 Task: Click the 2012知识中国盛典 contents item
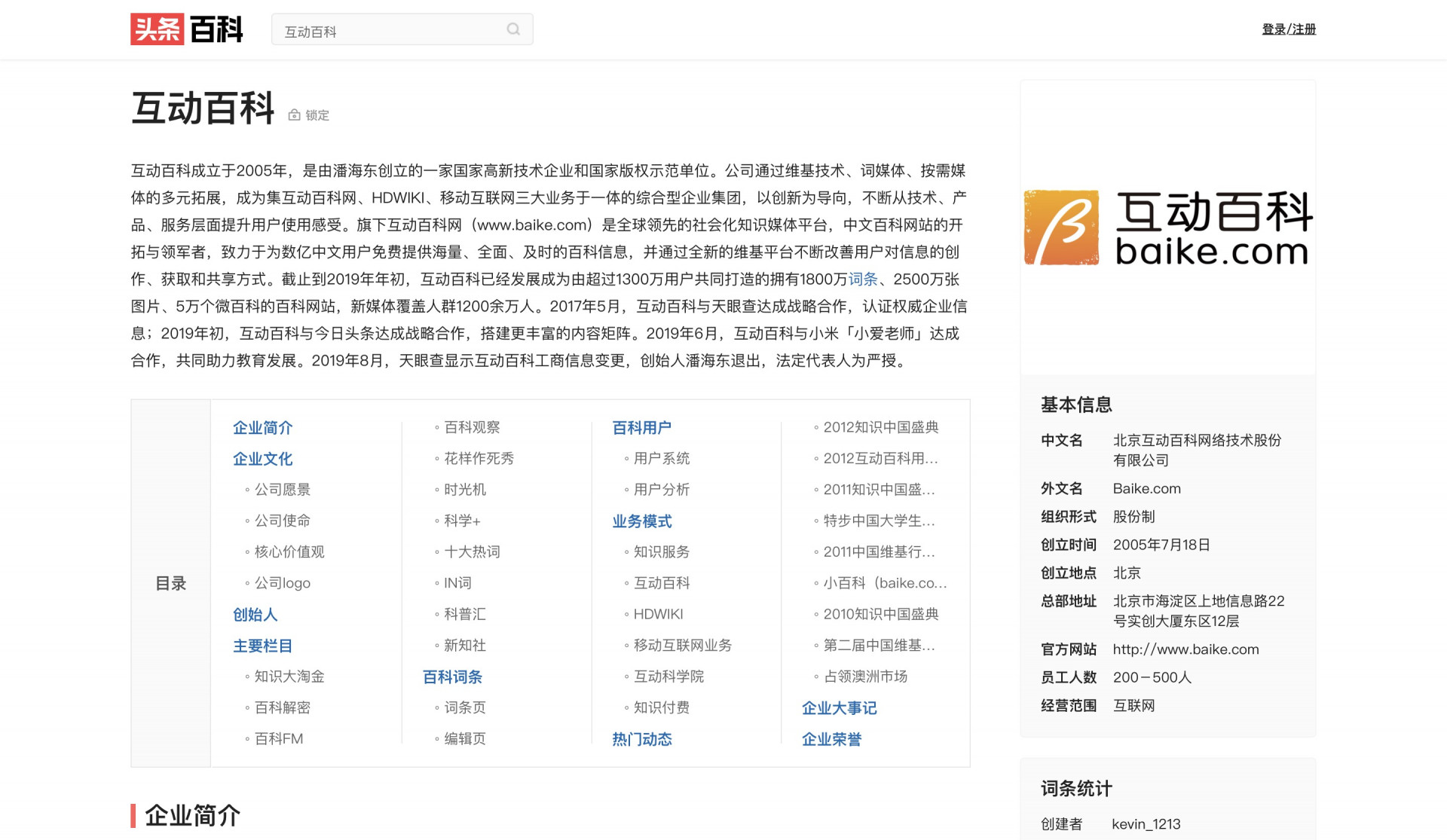(880, 427)
